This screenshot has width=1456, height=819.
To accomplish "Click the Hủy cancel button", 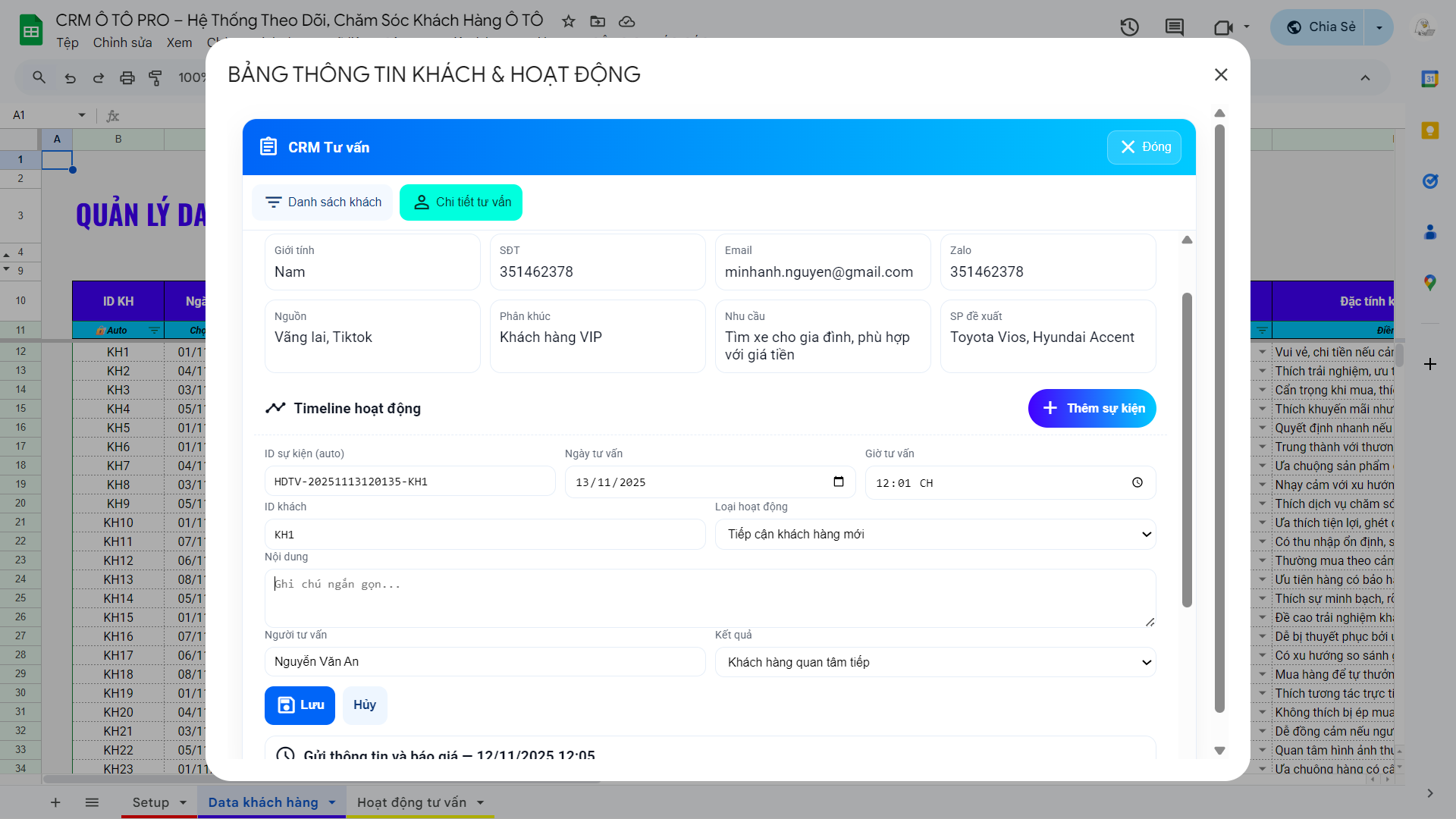I will pyautogui.click(x=365, y=705).
